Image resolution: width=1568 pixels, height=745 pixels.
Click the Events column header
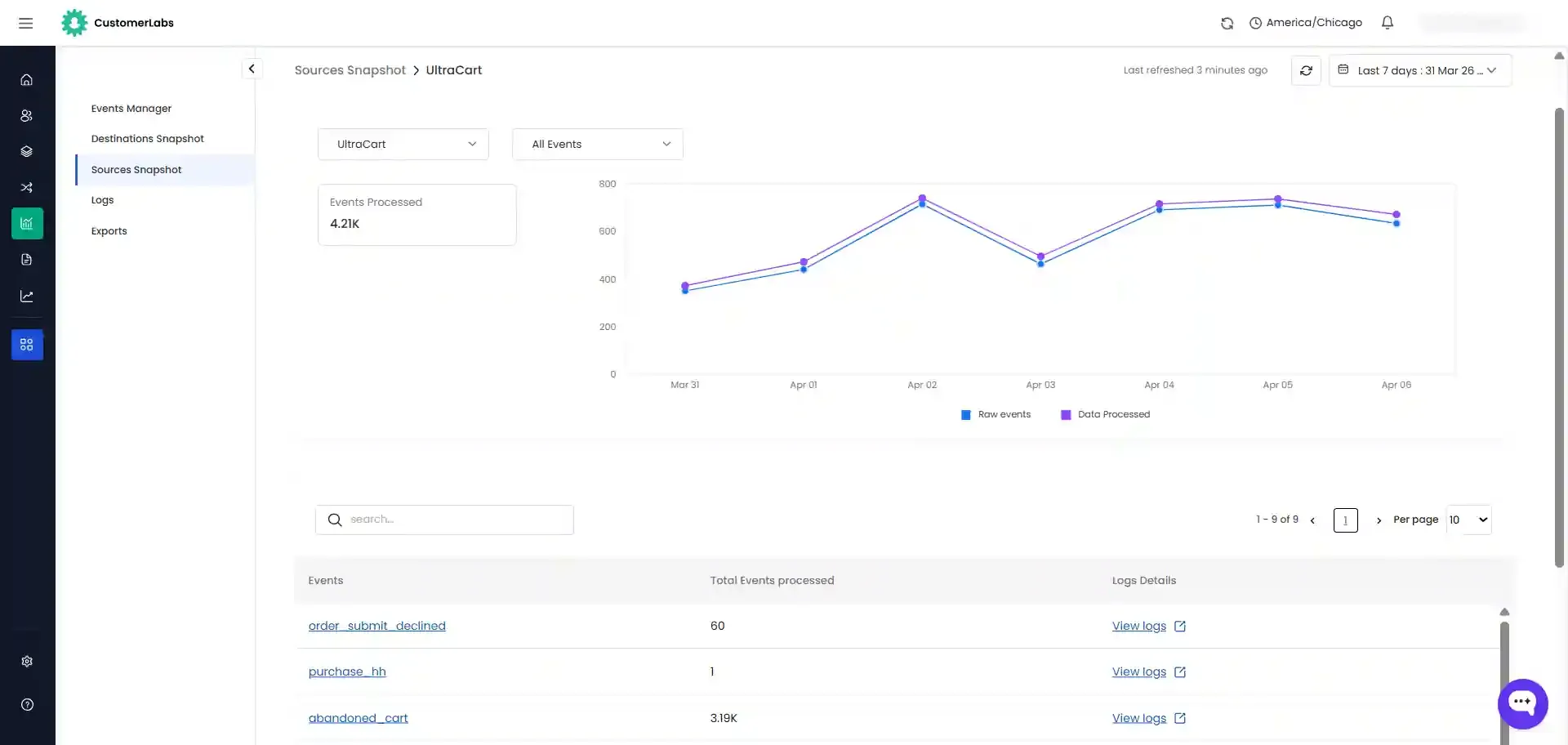(326, 581)
